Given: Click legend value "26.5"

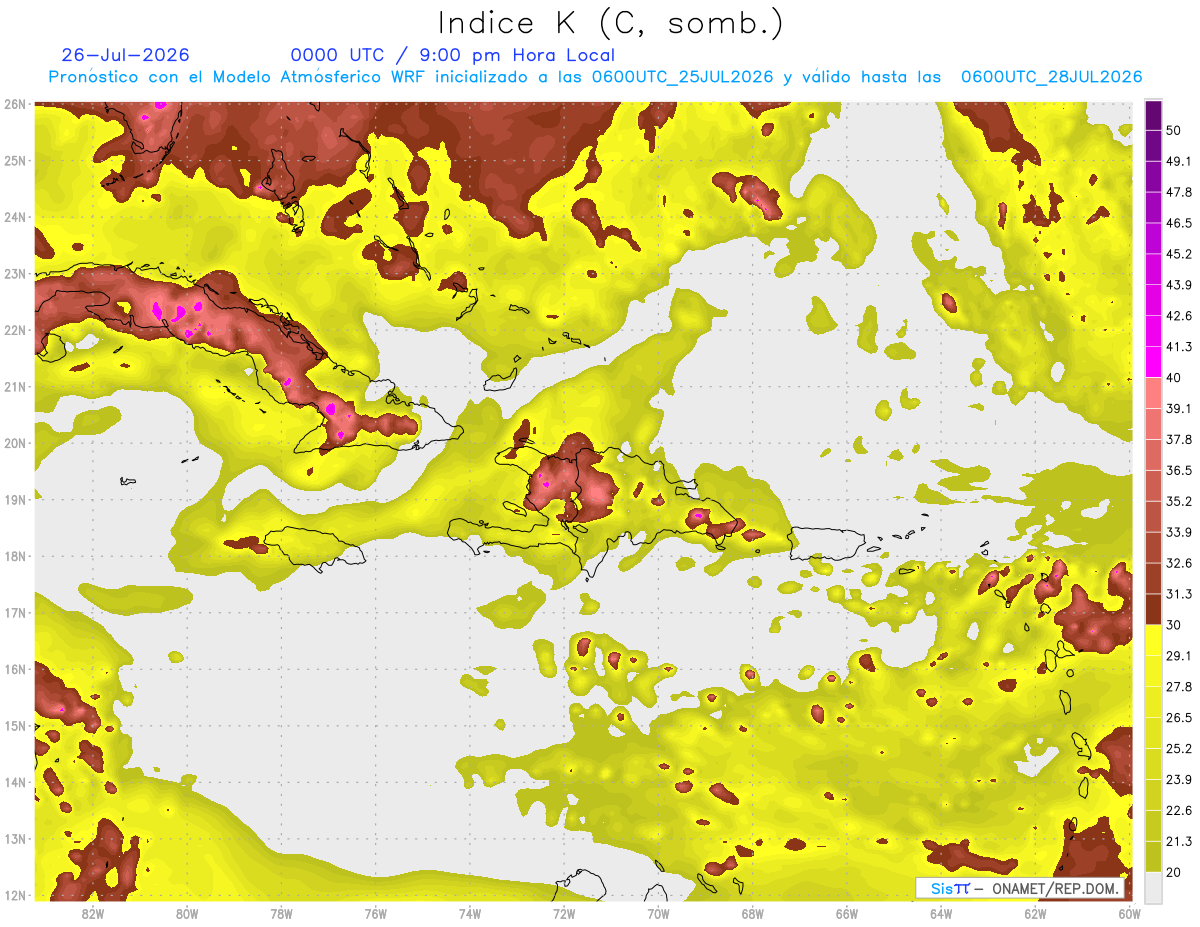Looking at the screenshot, I should tap(1179, 718).
